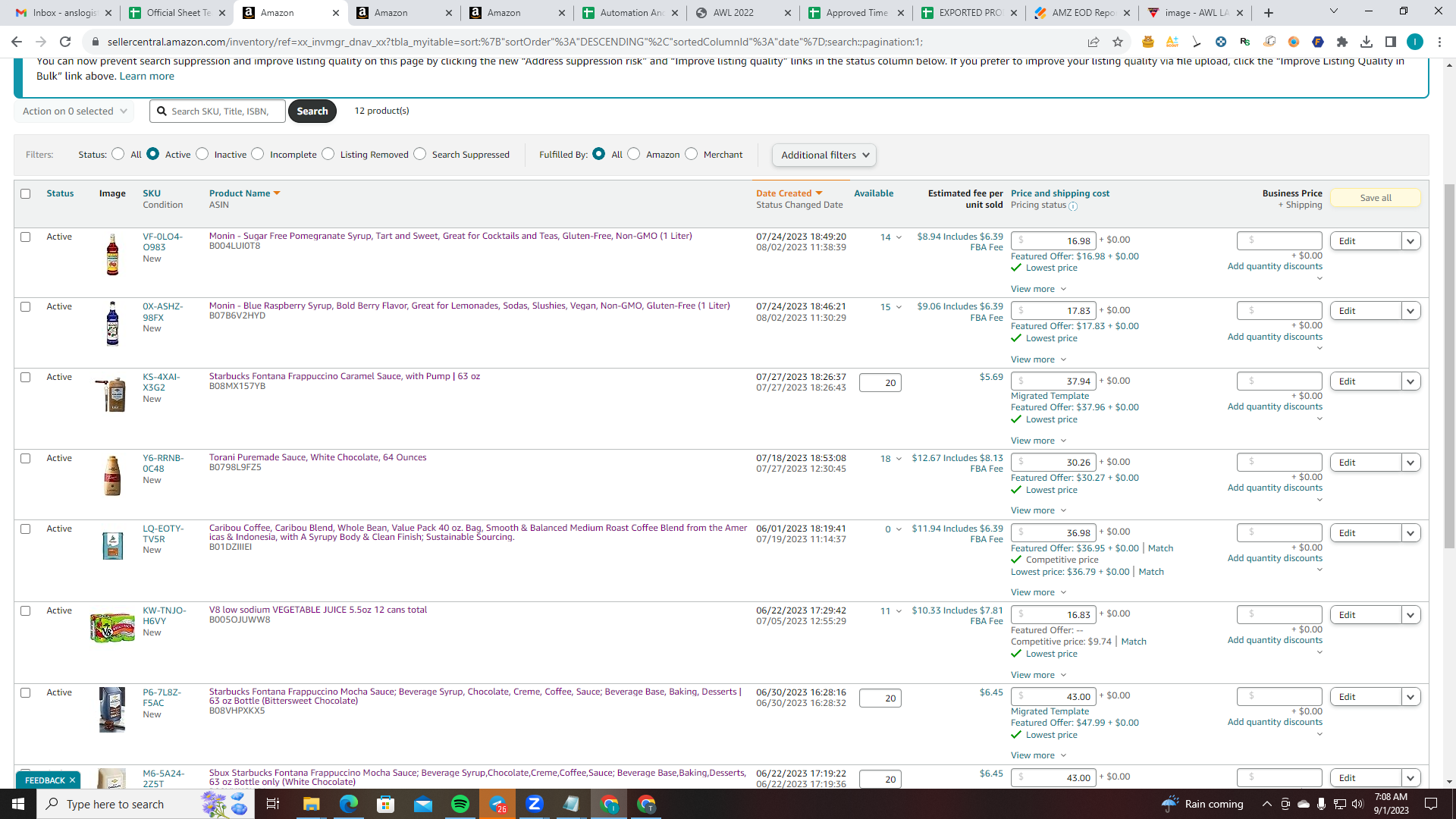Open the Mail app from the taskbar
Image resolution: width=1456 pixels, height=819 pixels.
click(x=423, y=804)
